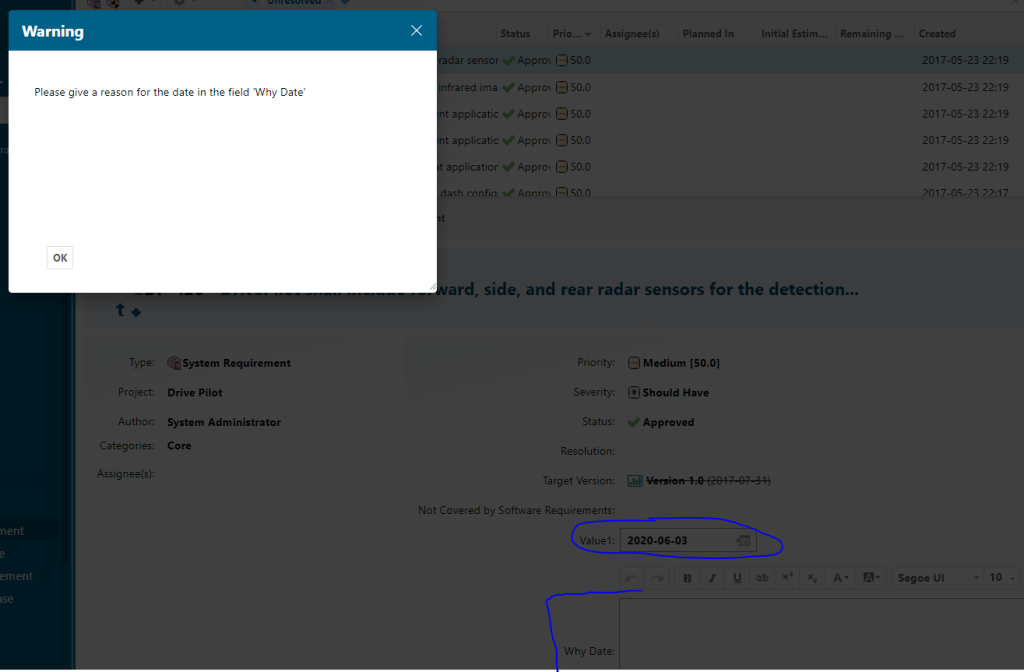Sort table by the Created column header
This screenshot has height=672, width=1024.
pyautogui.click(x=937, y=34)
